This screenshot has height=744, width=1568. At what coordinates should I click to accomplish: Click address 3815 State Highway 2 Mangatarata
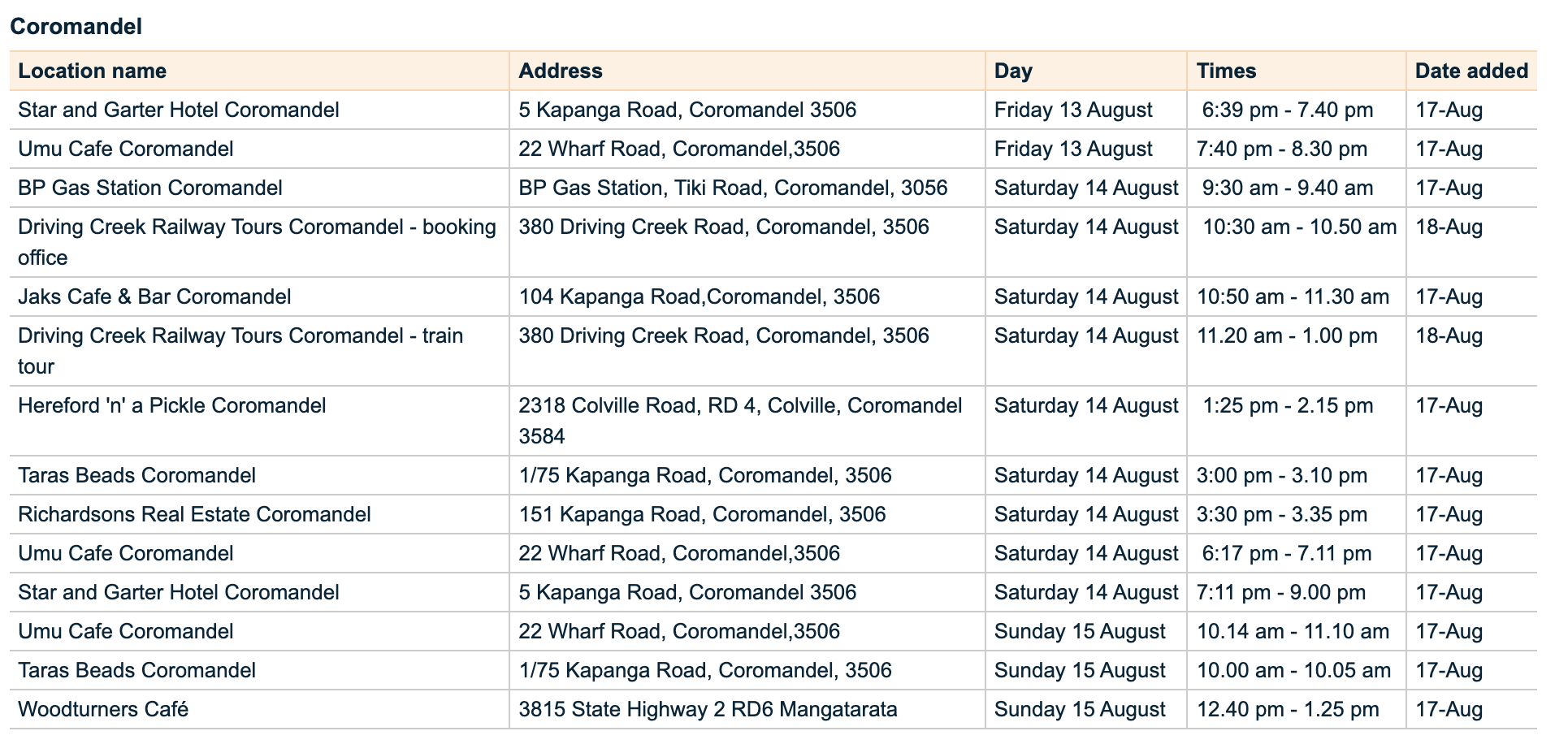[x=708, y=709]
